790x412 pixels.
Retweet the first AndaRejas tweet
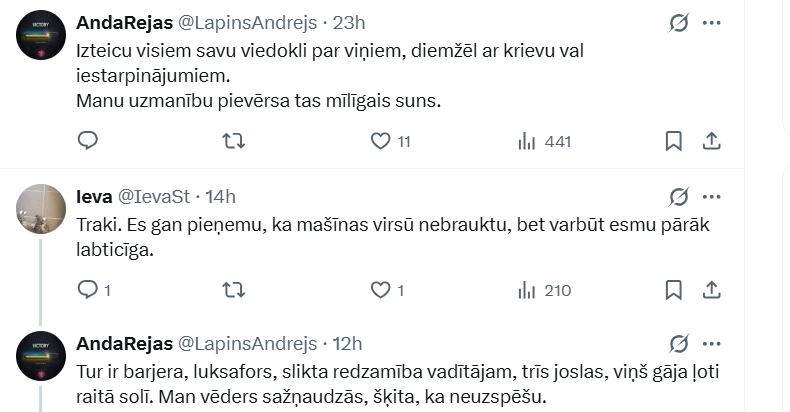click(x=233, y=141)
